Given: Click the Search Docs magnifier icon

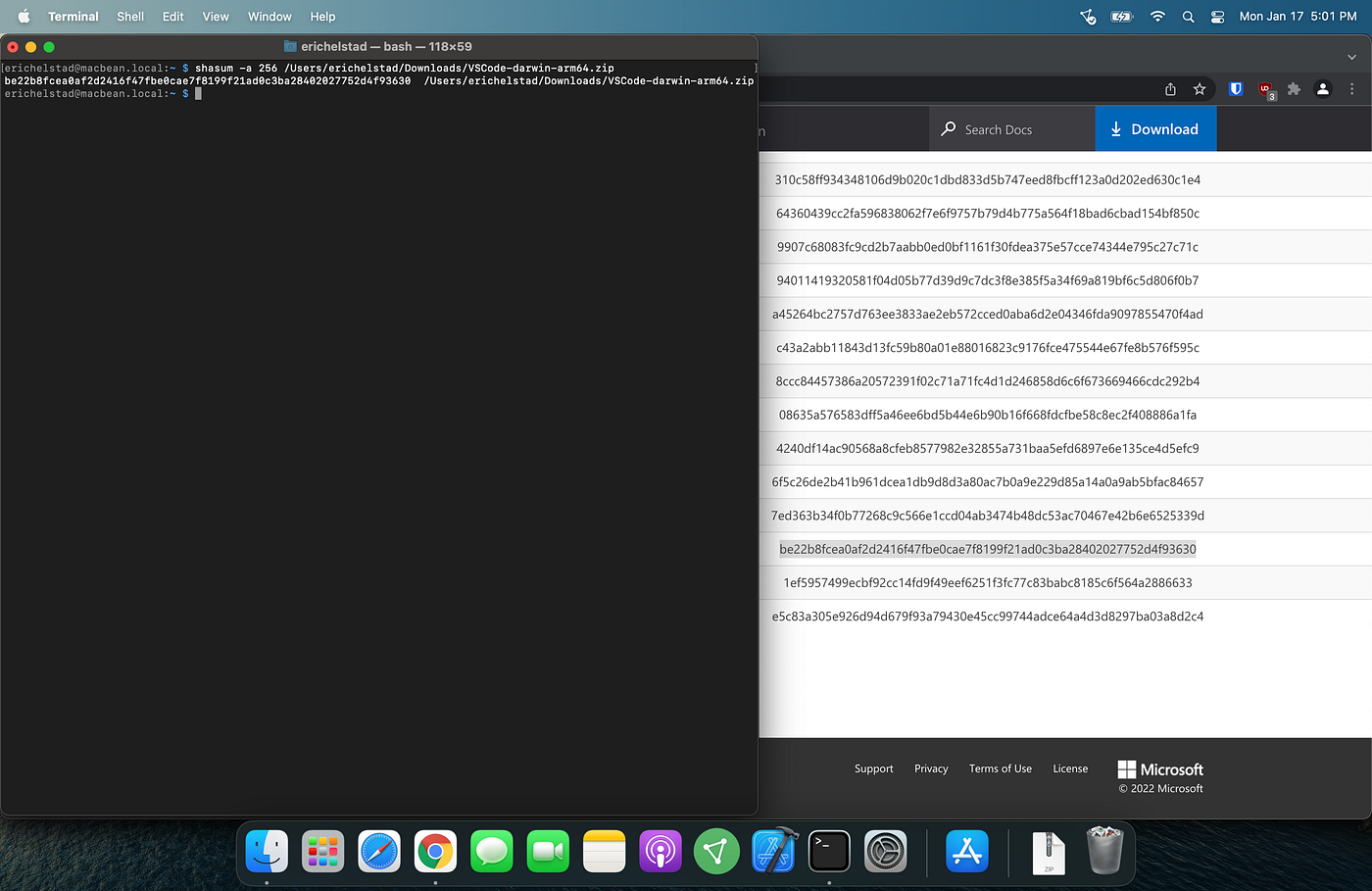Looking at the screenshot, I should [x=949, y=128].
